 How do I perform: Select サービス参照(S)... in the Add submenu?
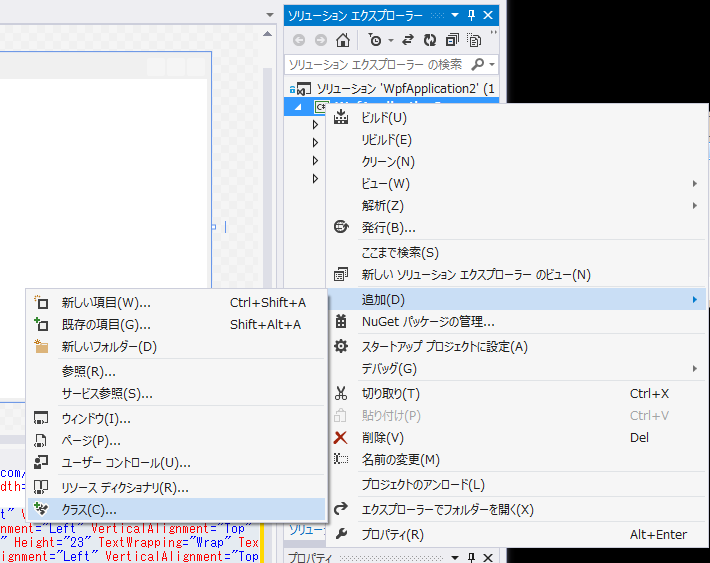(177, 394)
